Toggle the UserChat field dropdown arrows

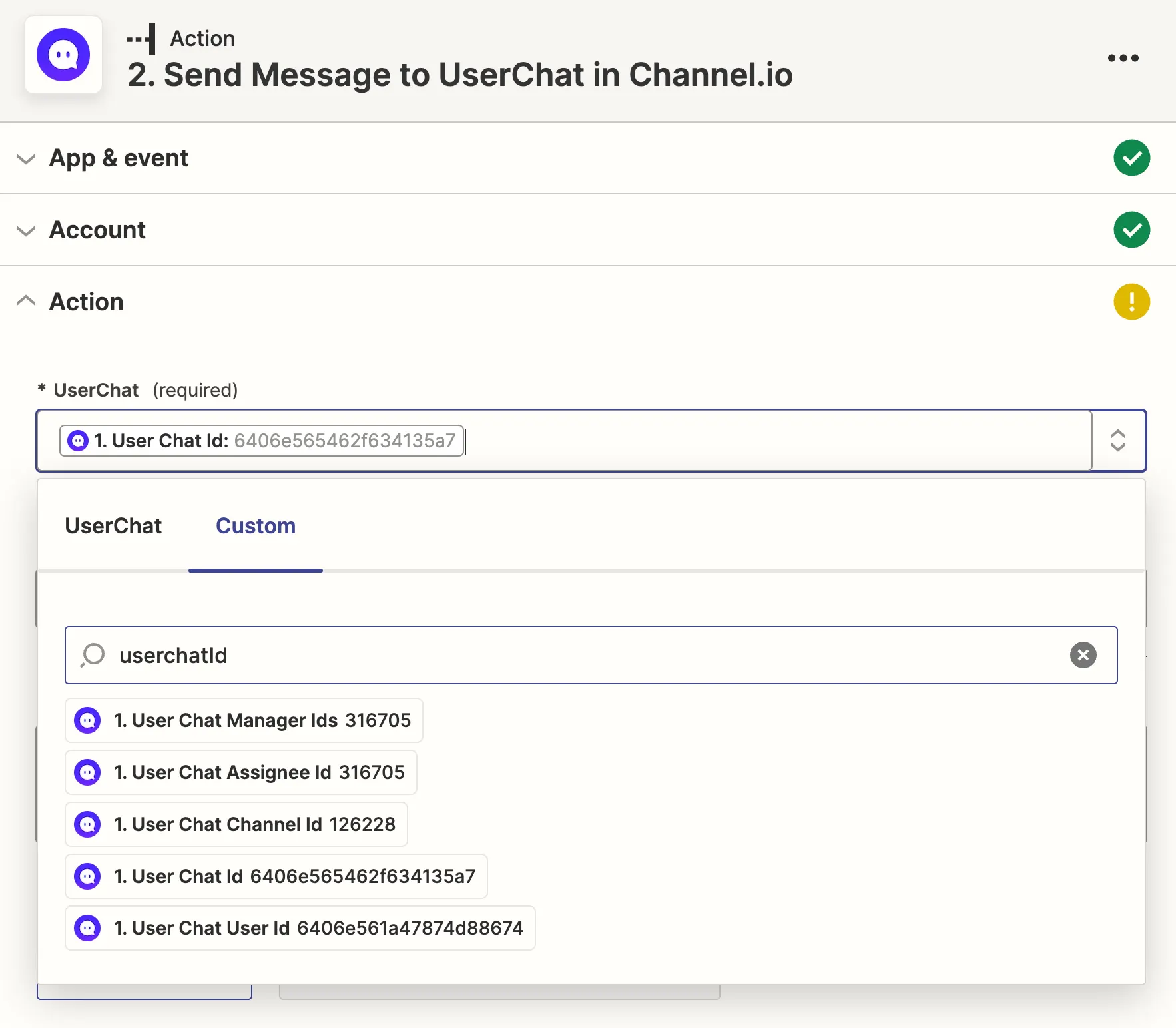point(1117,441)
